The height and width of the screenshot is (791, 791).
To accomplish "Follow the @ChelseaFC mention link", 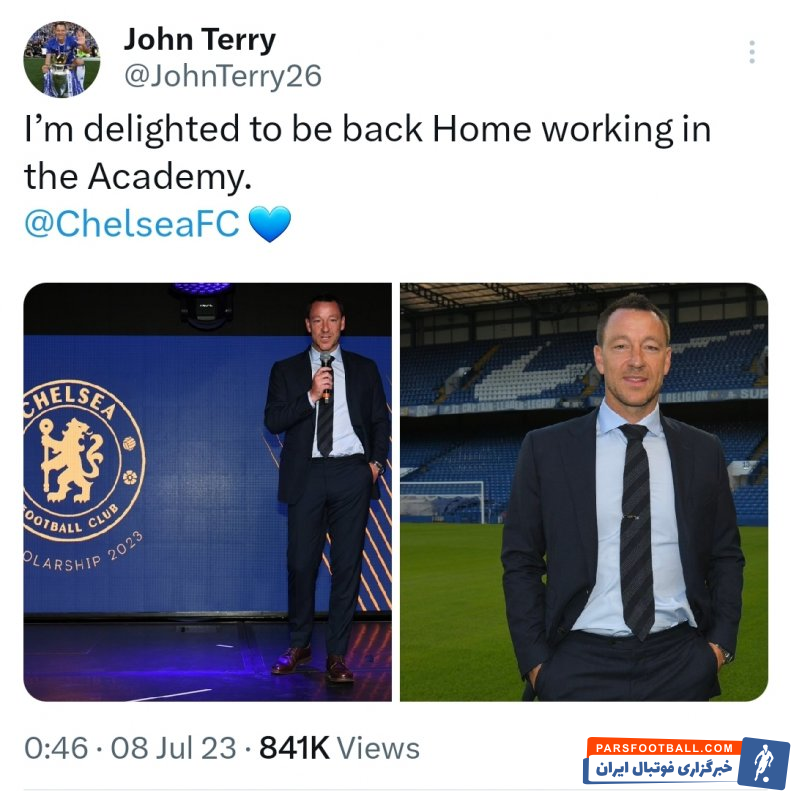I will [x=132, y=223].
